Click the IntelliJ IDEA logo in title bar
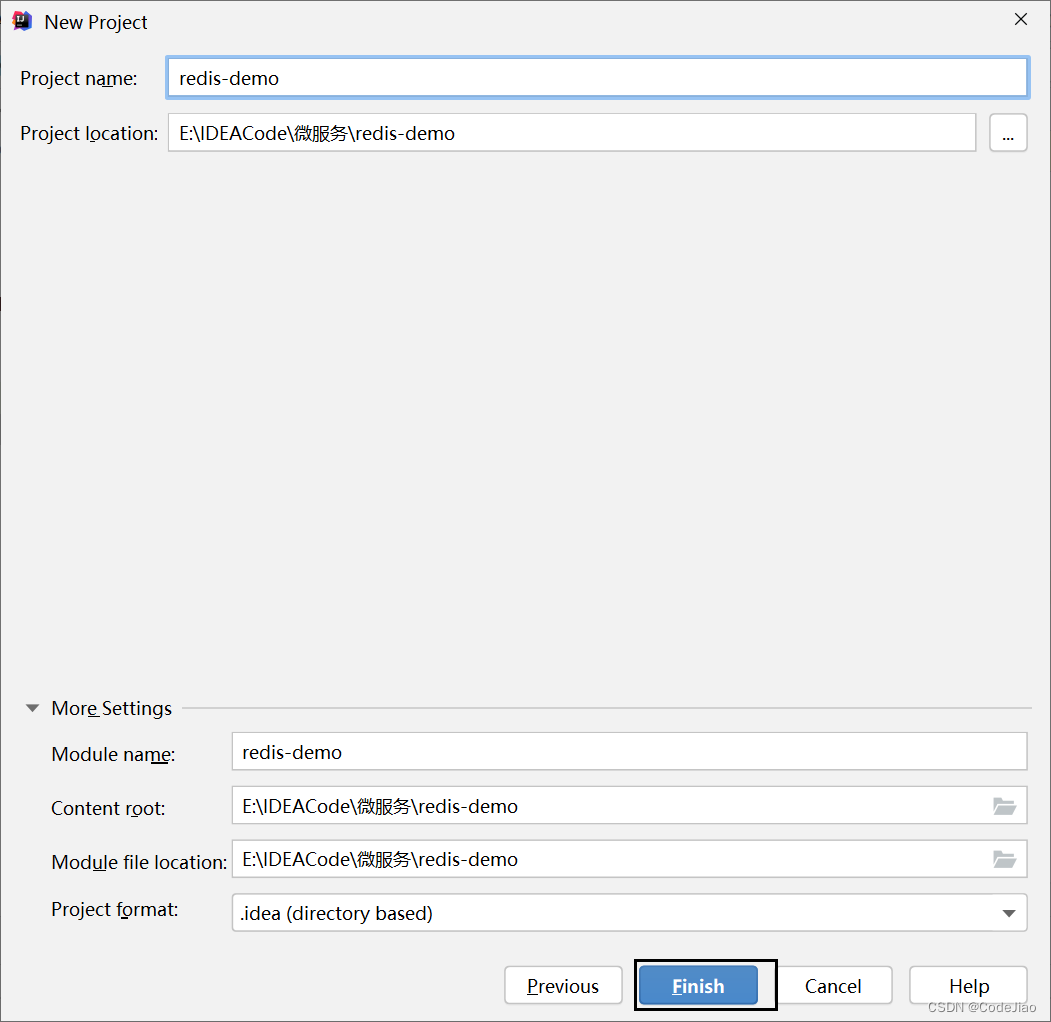The height and width of the screenshot is (1022, 1051). 22,21
